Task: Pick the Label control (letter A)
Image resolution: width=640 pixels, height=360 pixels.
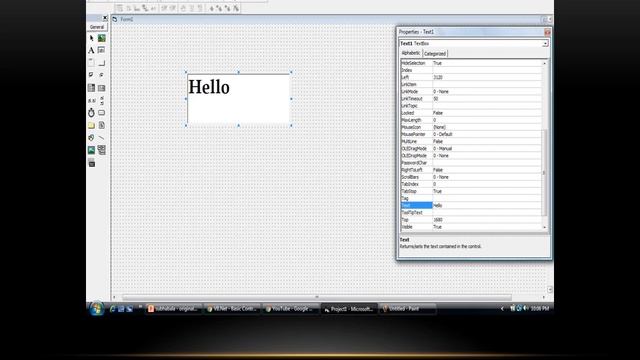Action: pyautogui.click(x=91, y=50)
